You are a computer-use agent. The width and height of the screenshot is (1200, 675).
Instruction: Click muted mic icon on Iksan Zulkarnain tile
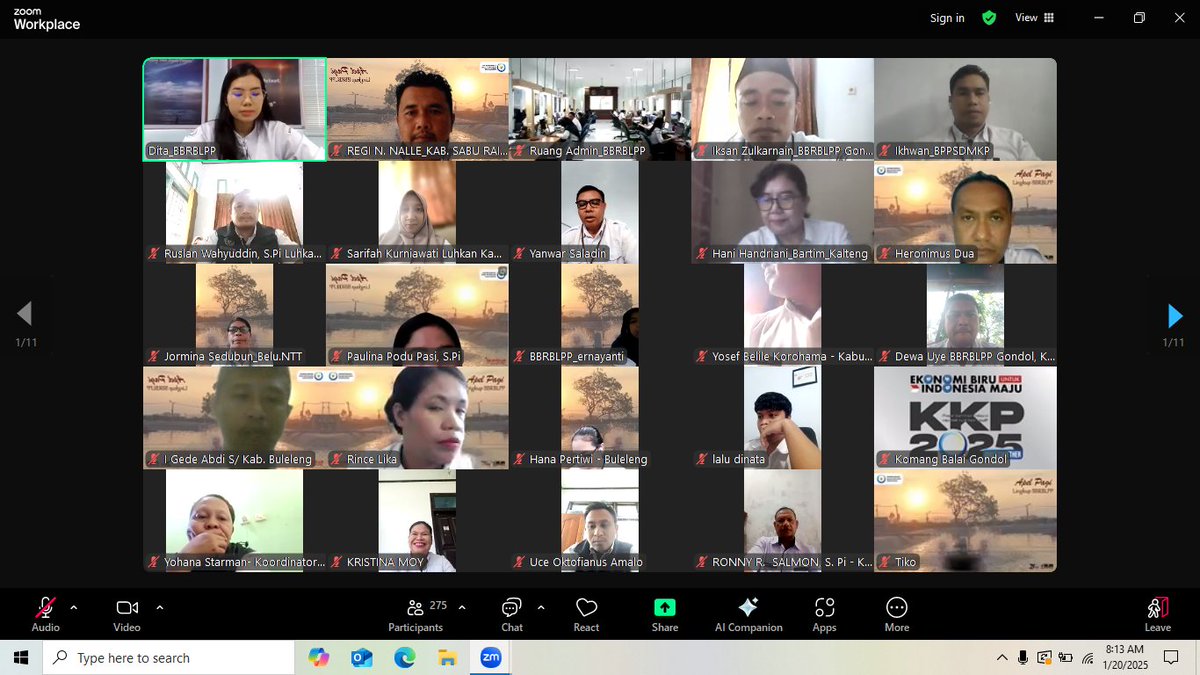point(703,151)
